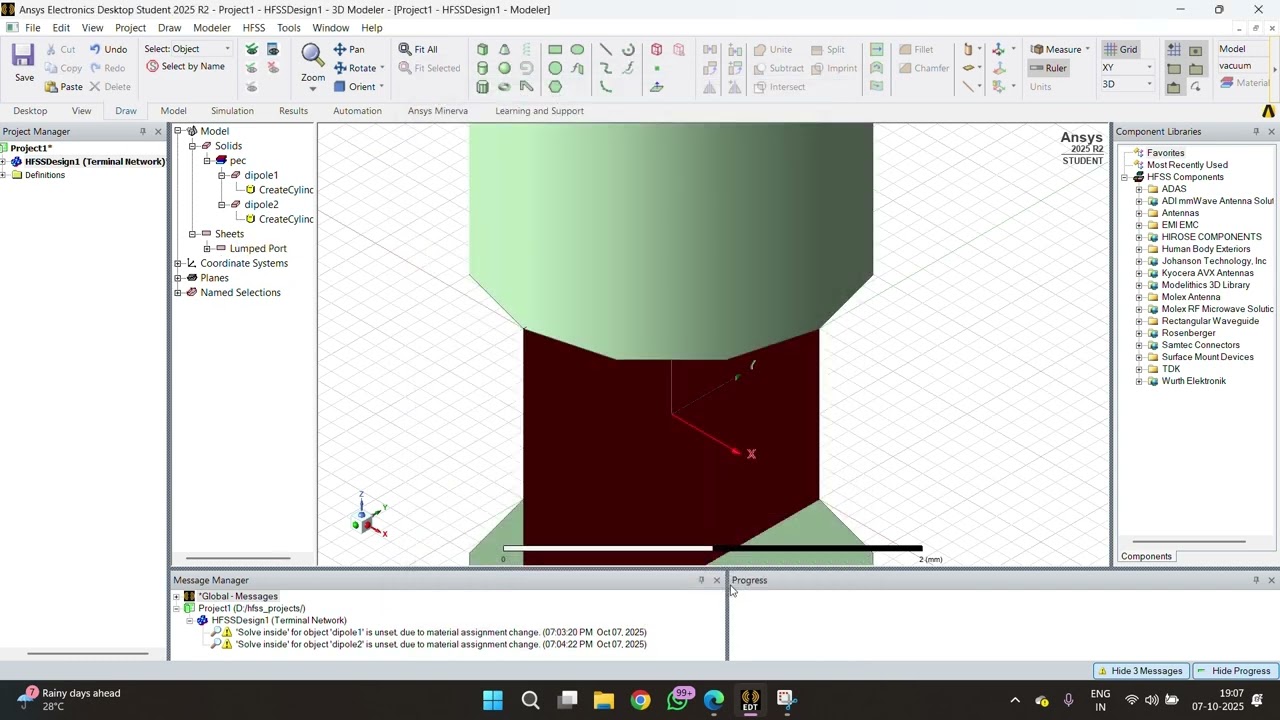The height and width of the screenshot is (720, 1280).
Task: Click the Undo arrow icon
Action: 95,49
